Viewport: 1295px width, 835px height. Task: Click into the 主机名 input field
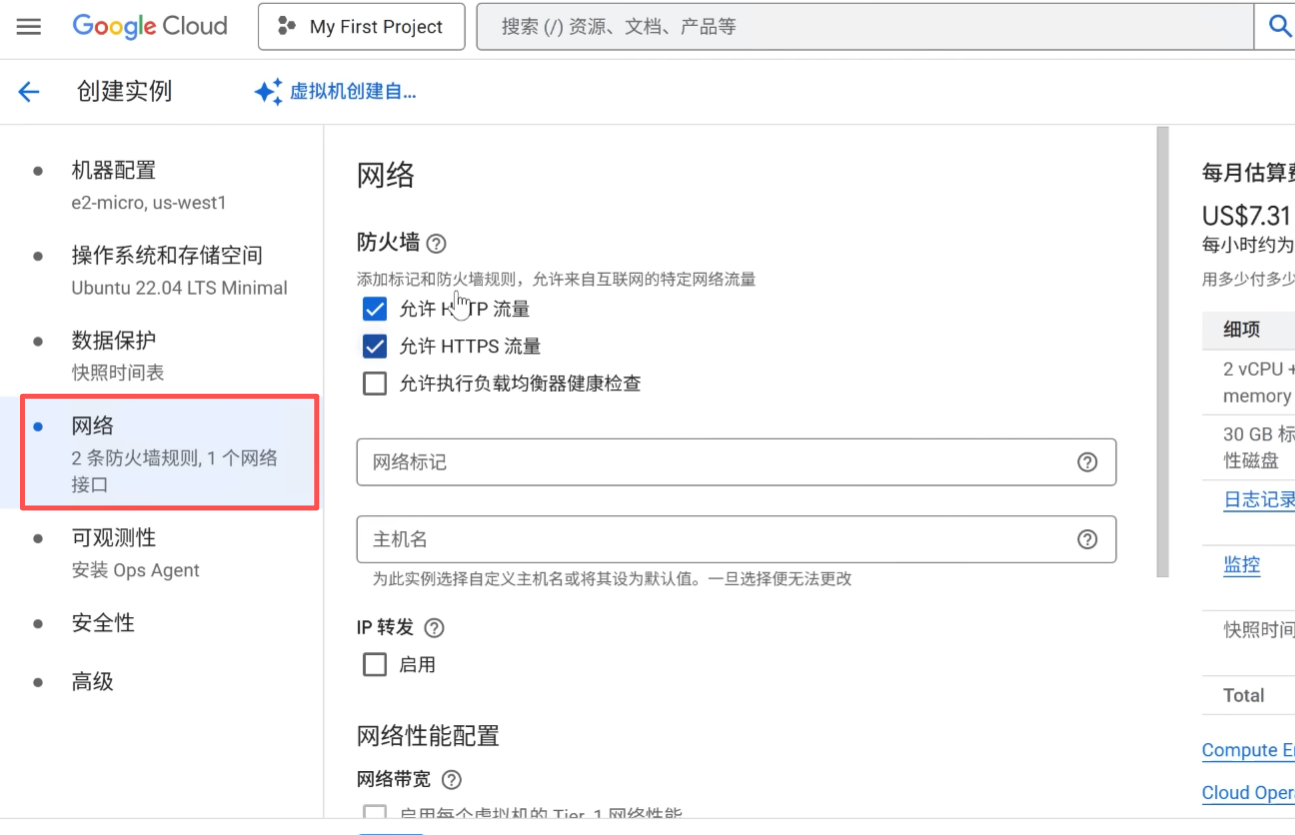[715, 539]
